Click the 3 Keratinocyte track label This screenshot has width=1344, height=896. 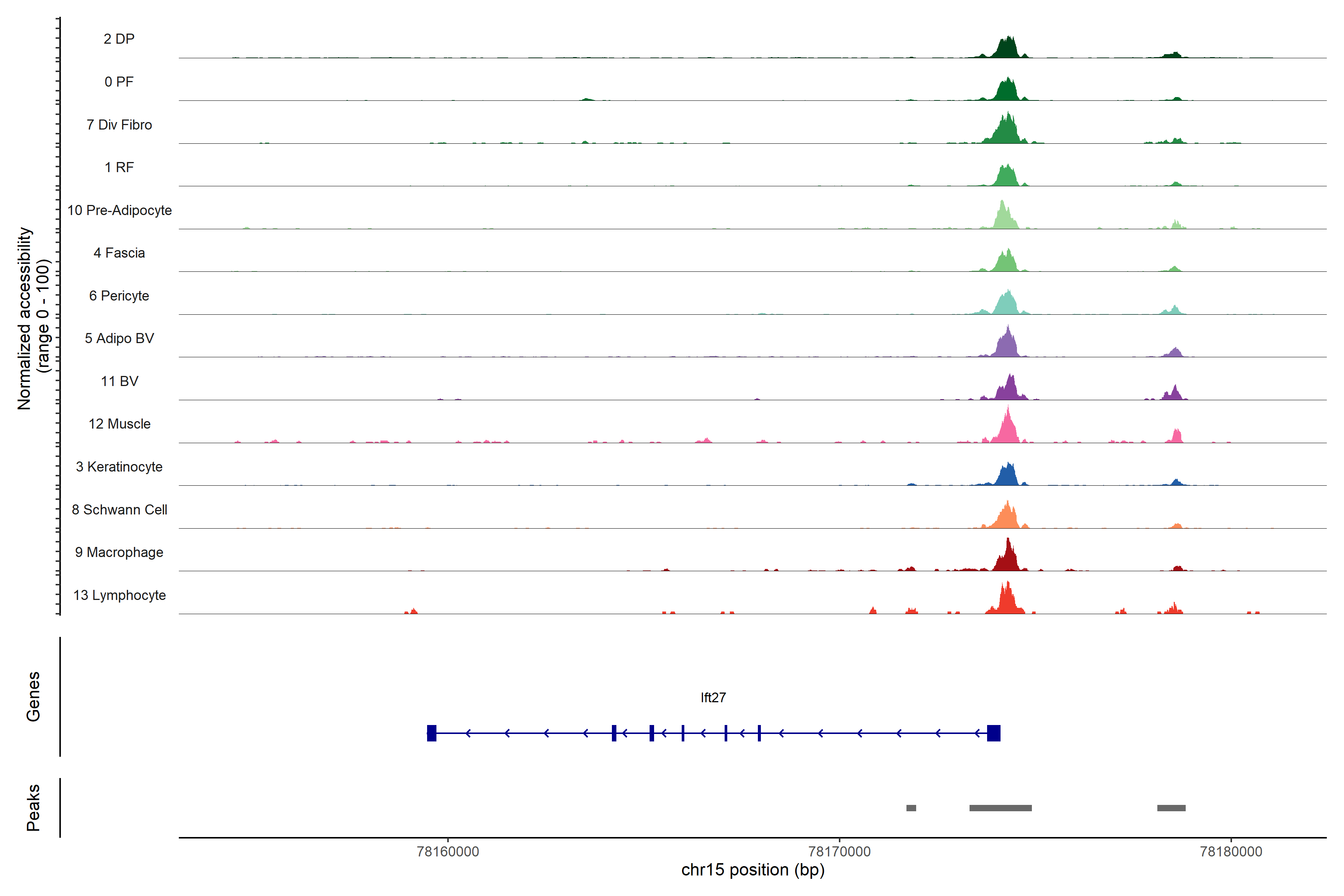click(119, 467)
